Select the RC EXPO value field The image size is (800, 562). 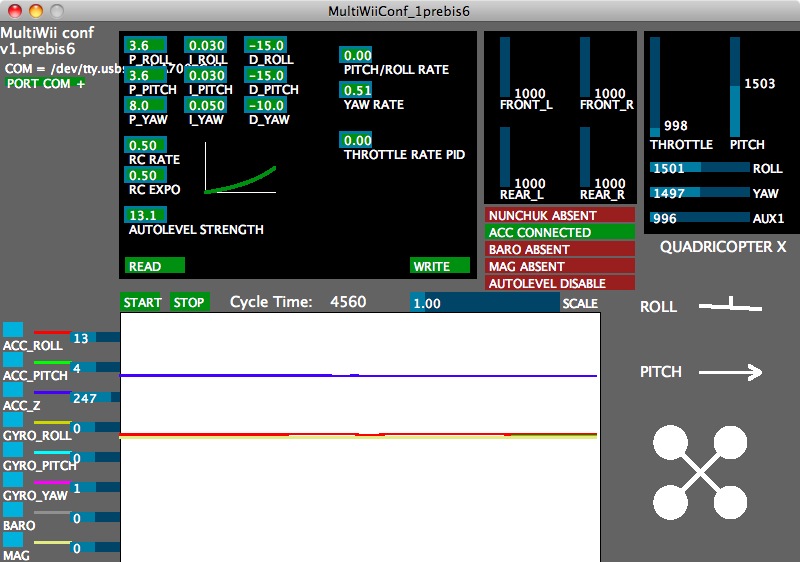click(145, 175)
